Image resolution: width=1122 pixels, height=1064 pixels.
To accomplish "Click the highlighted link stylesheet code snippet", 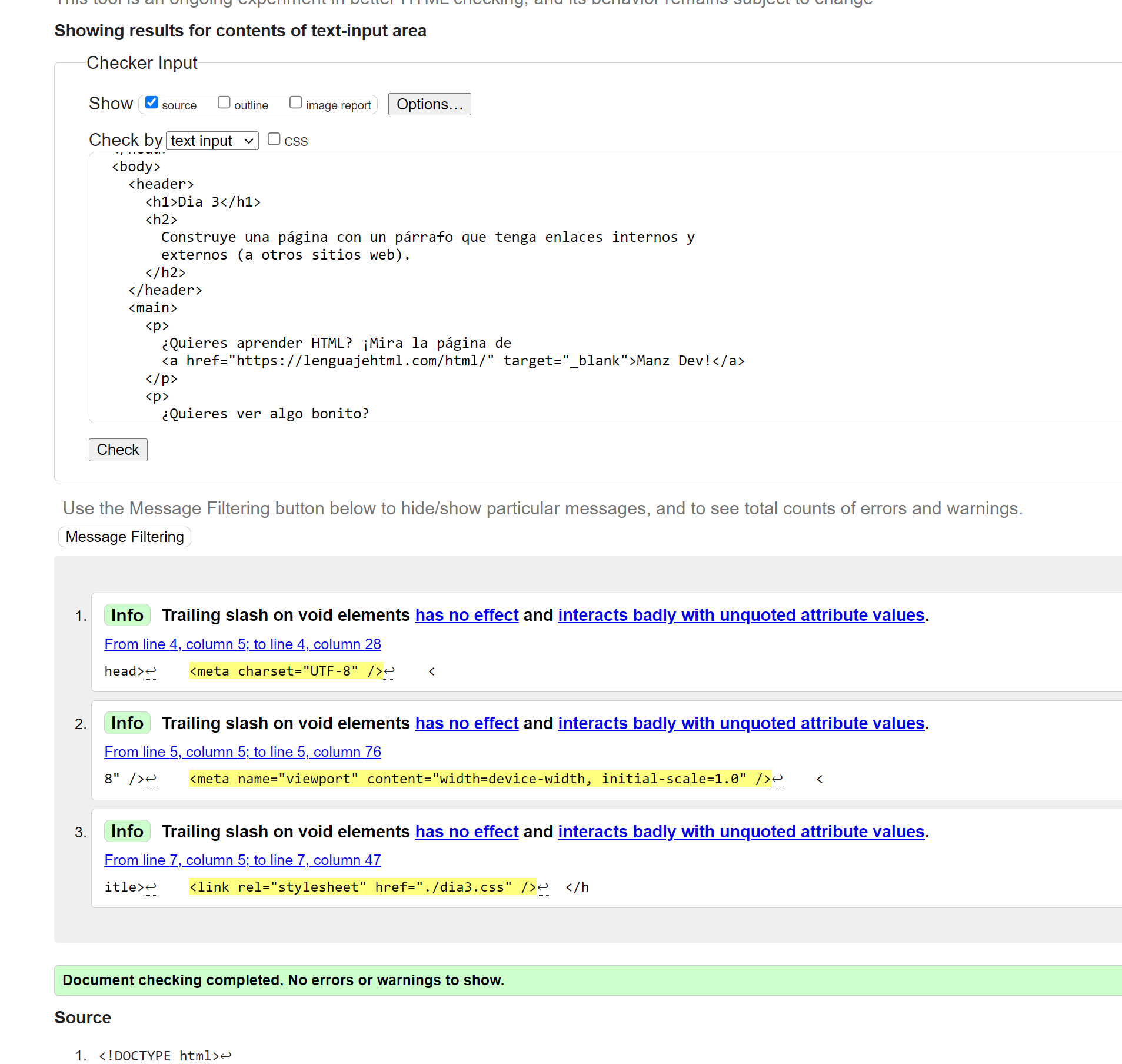I will [362, 887].
